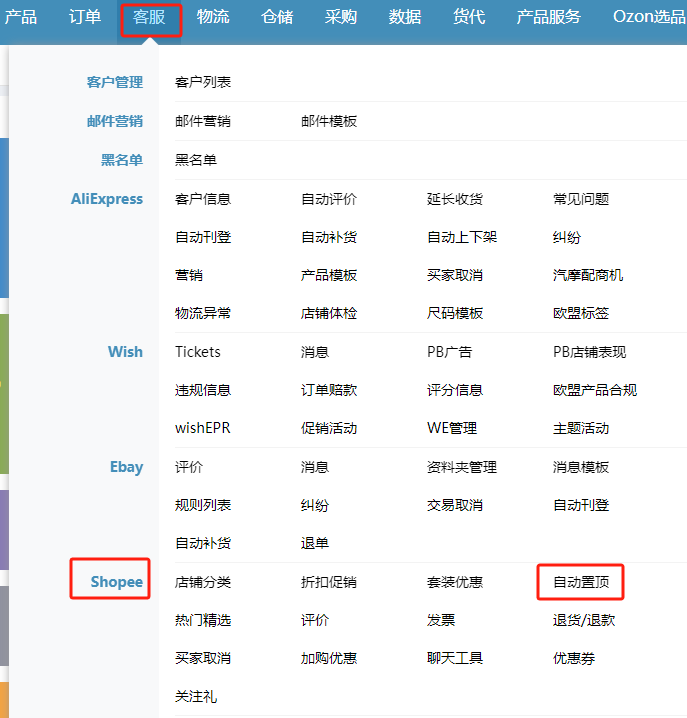Open Wish PB广告
This screenshot has height=718, width=687.
(449, 352)
